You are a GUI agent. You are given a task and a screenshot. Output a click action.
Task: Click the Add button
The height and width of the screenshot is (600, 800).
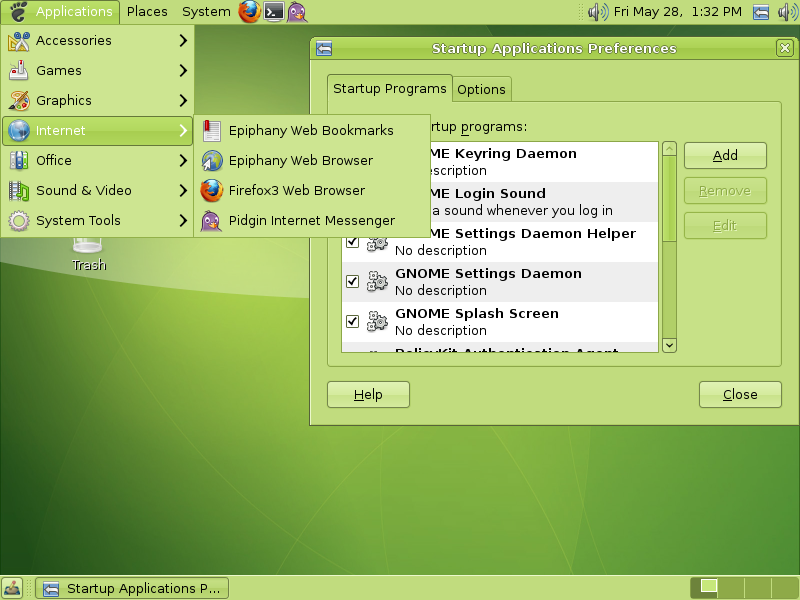coord(725,155)
